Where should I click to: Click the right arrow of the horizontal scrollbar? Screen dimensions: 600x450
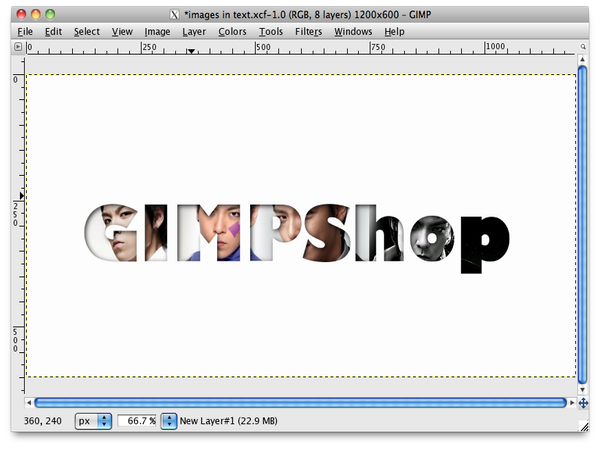coord(571,402)
